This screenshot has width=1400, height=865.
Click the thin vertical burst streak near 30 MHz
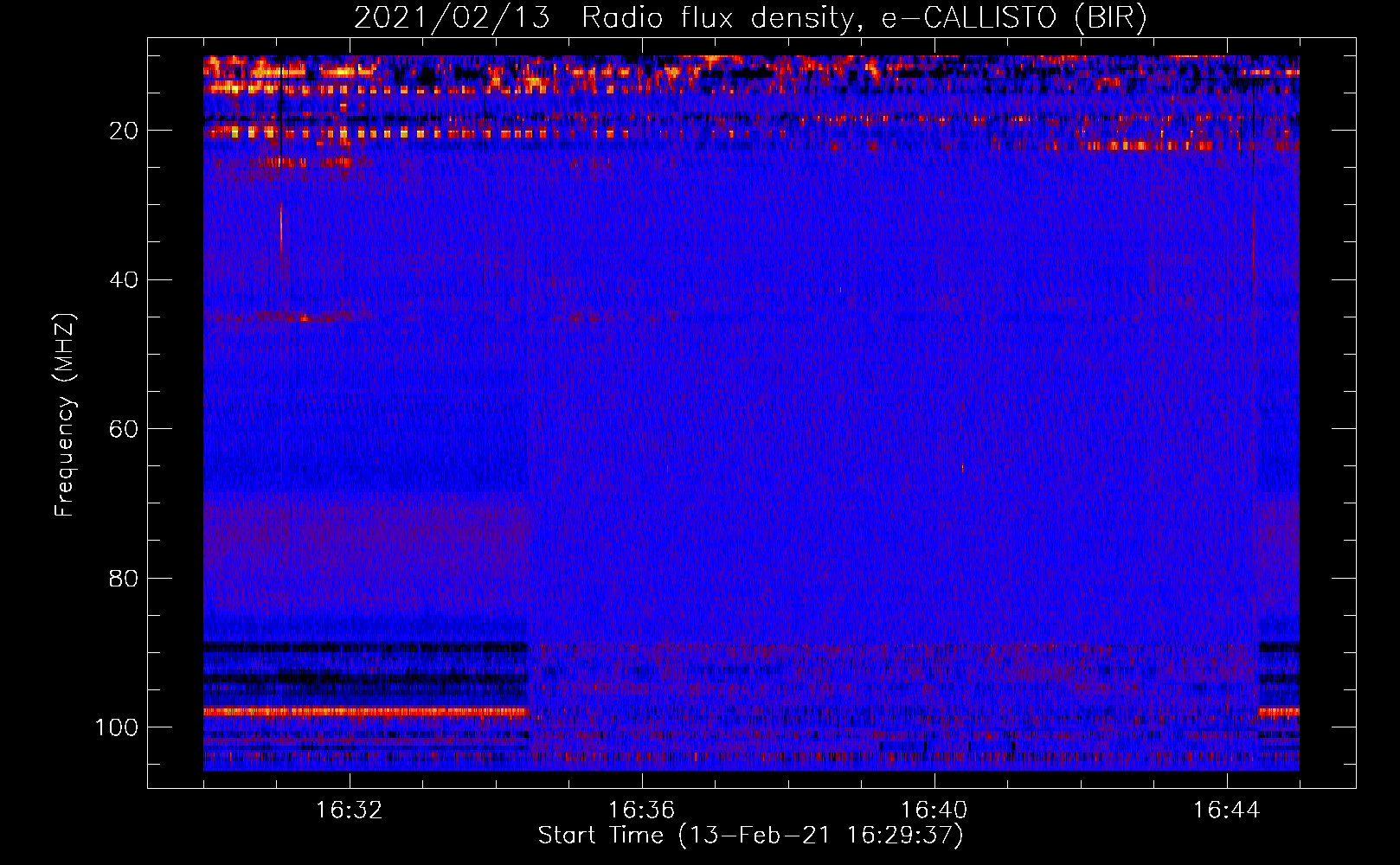pos(281,227)
